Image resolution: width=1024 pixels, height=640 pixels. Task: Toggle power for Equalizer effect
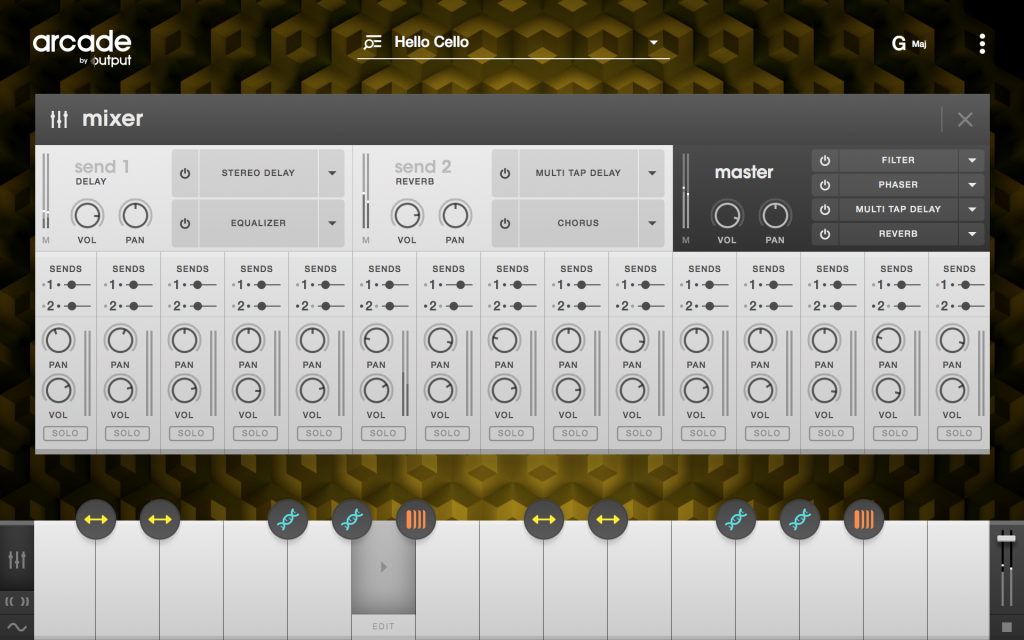(185, 223)
